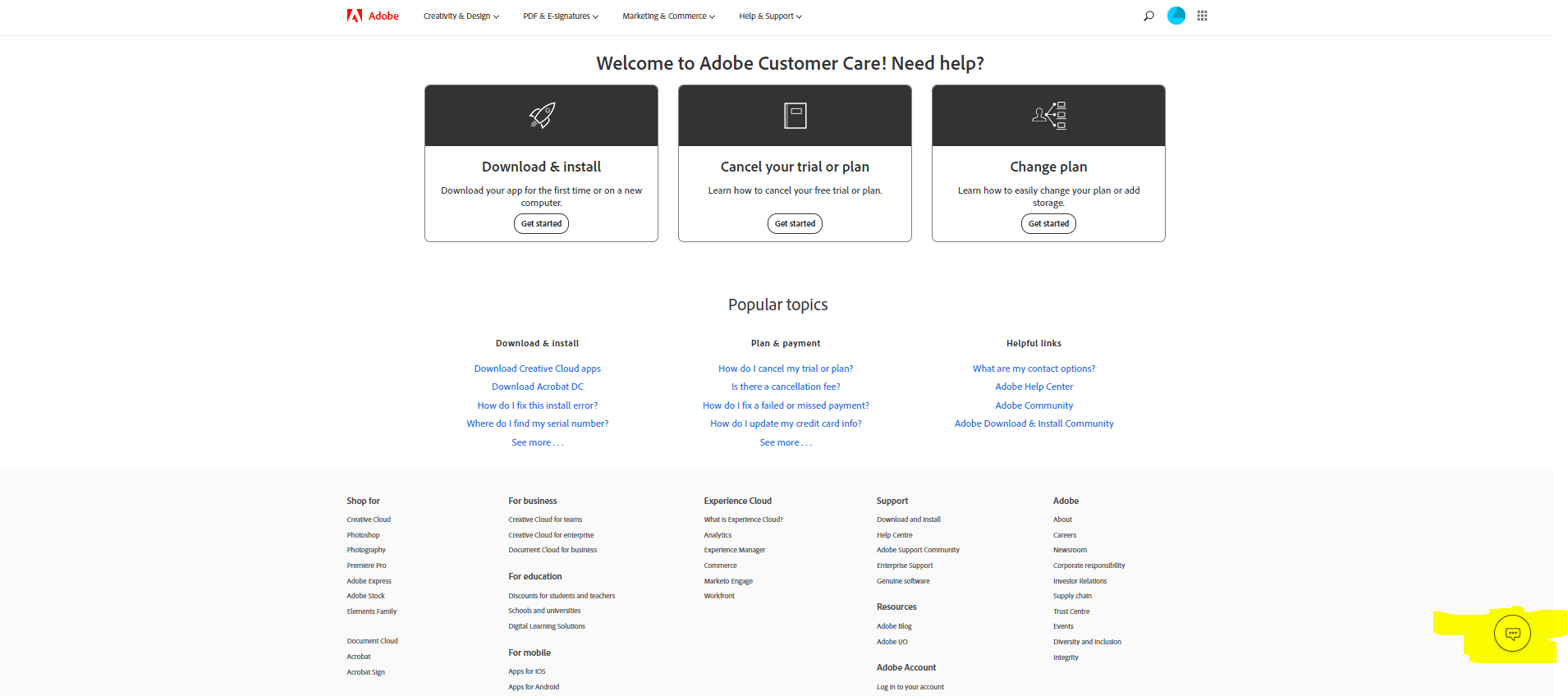1568x696 pixels.
Task: Open Document Cloud footer link under Shop for
Action: [372, 641]
